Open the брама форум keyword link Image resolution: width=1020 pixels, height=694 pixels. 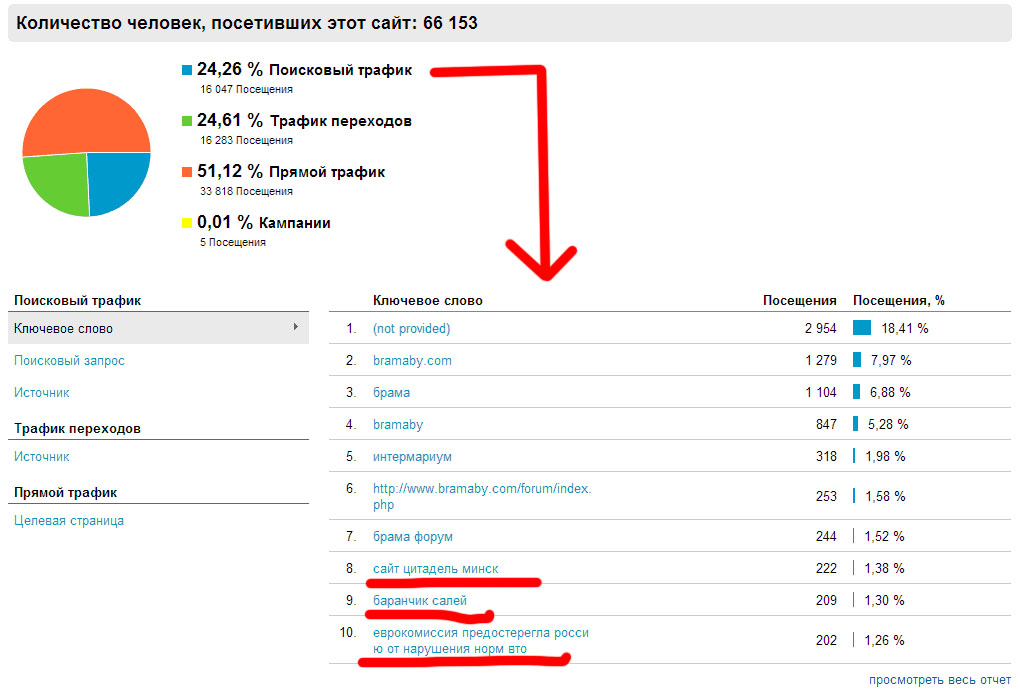pyautogui.click(x=412, y=537)
